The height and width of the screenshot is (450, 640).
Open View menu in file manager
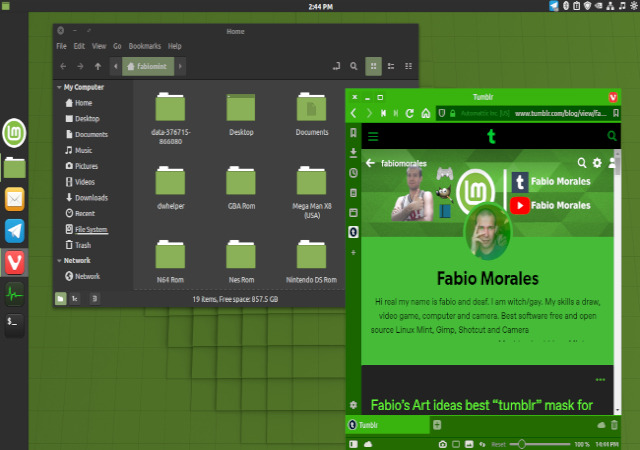(x=99, y=46)
